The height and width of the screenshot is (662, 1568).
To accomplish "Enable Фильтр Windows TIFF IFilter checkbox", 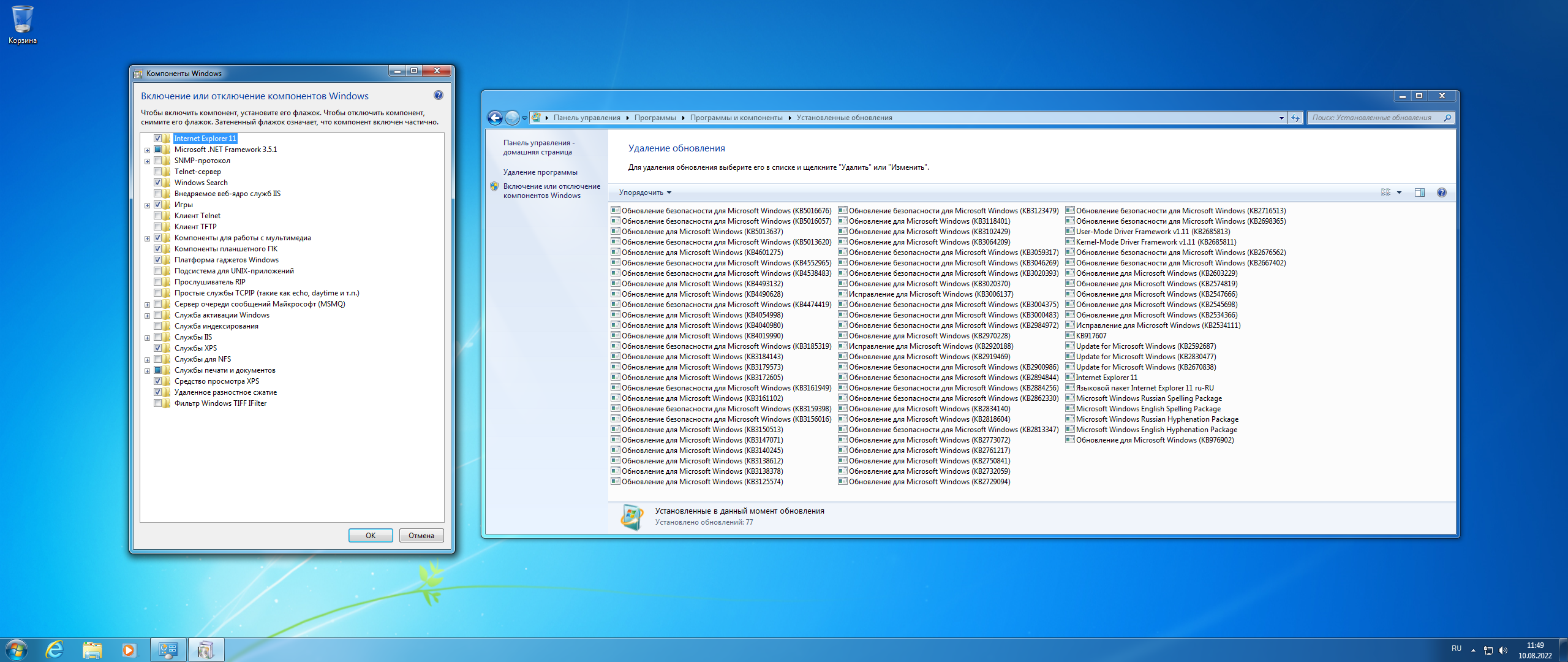I will click(x=157, y=403).
